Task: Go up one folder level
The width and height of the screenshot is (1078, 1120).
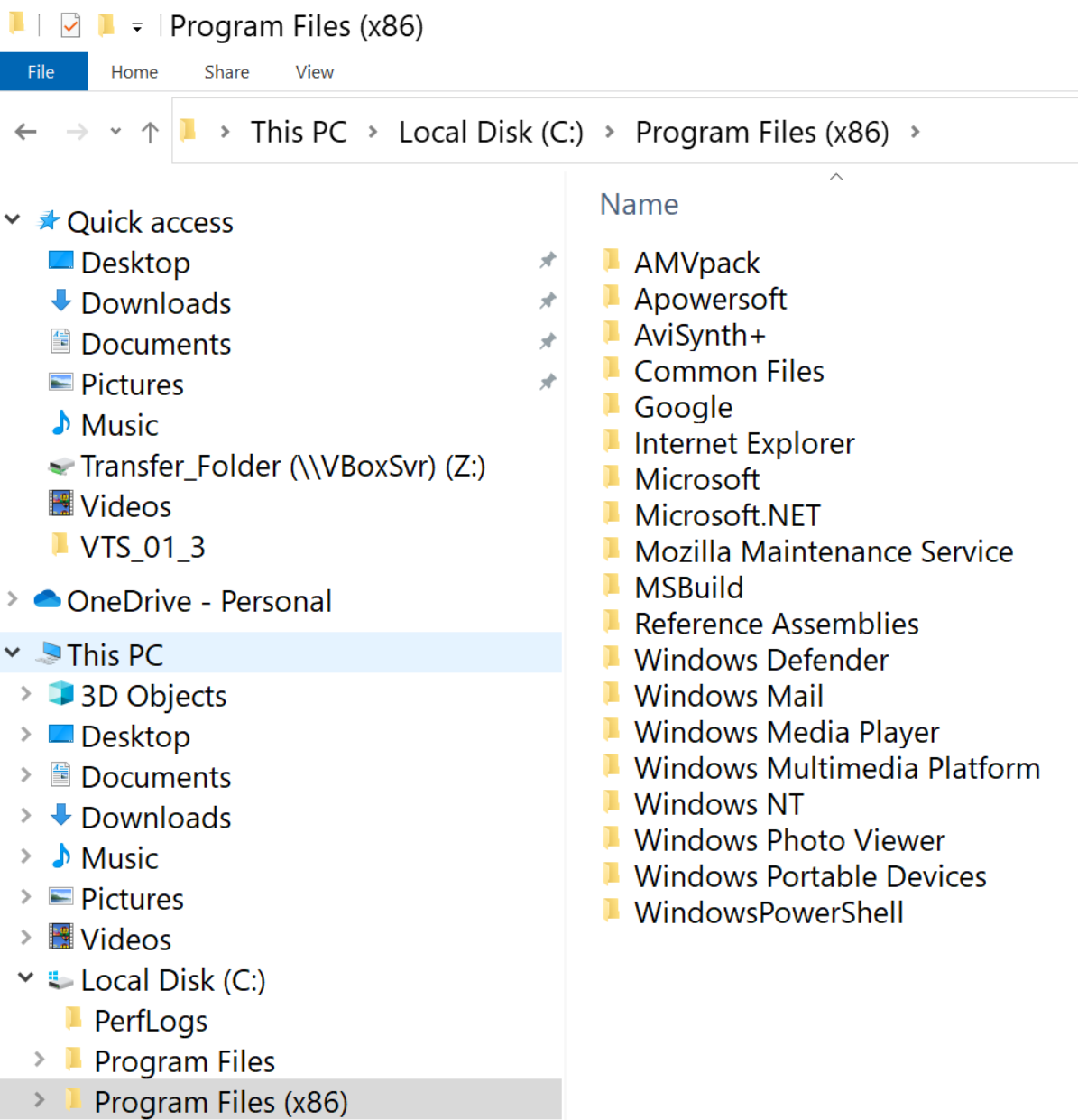Action: (x=150, y=133)
